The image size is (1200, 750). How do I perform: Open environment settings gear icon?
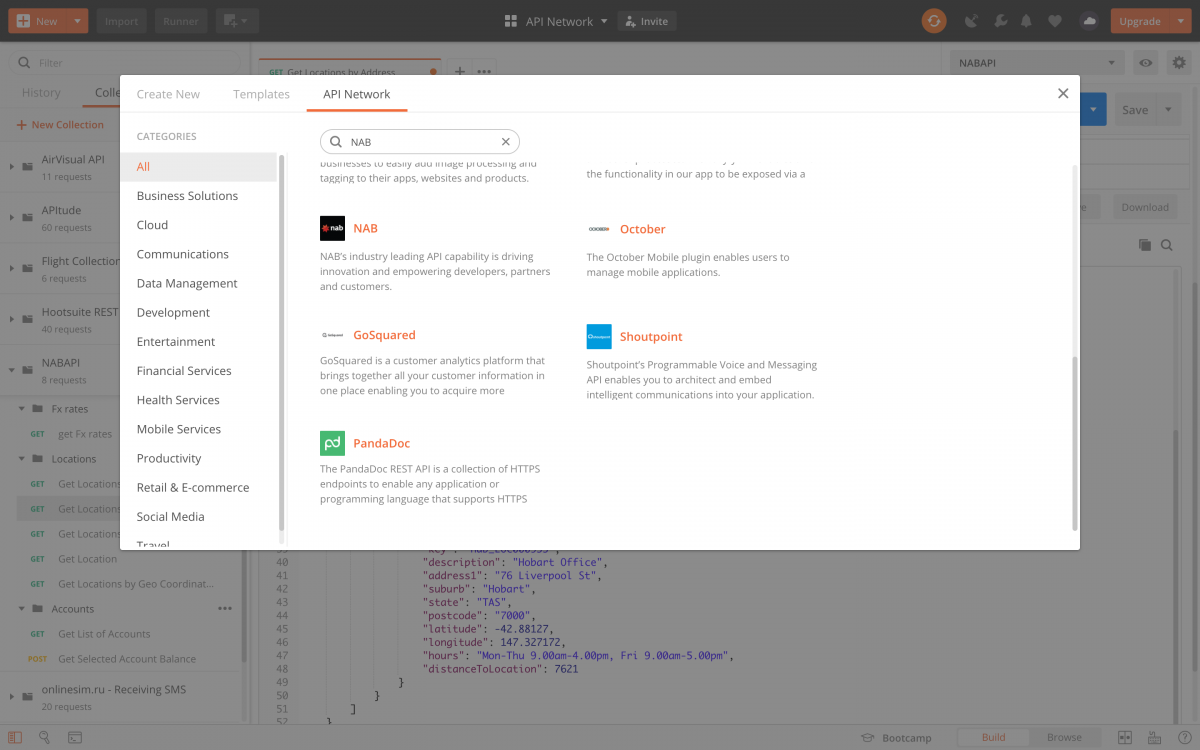[x=1179, y=63]
